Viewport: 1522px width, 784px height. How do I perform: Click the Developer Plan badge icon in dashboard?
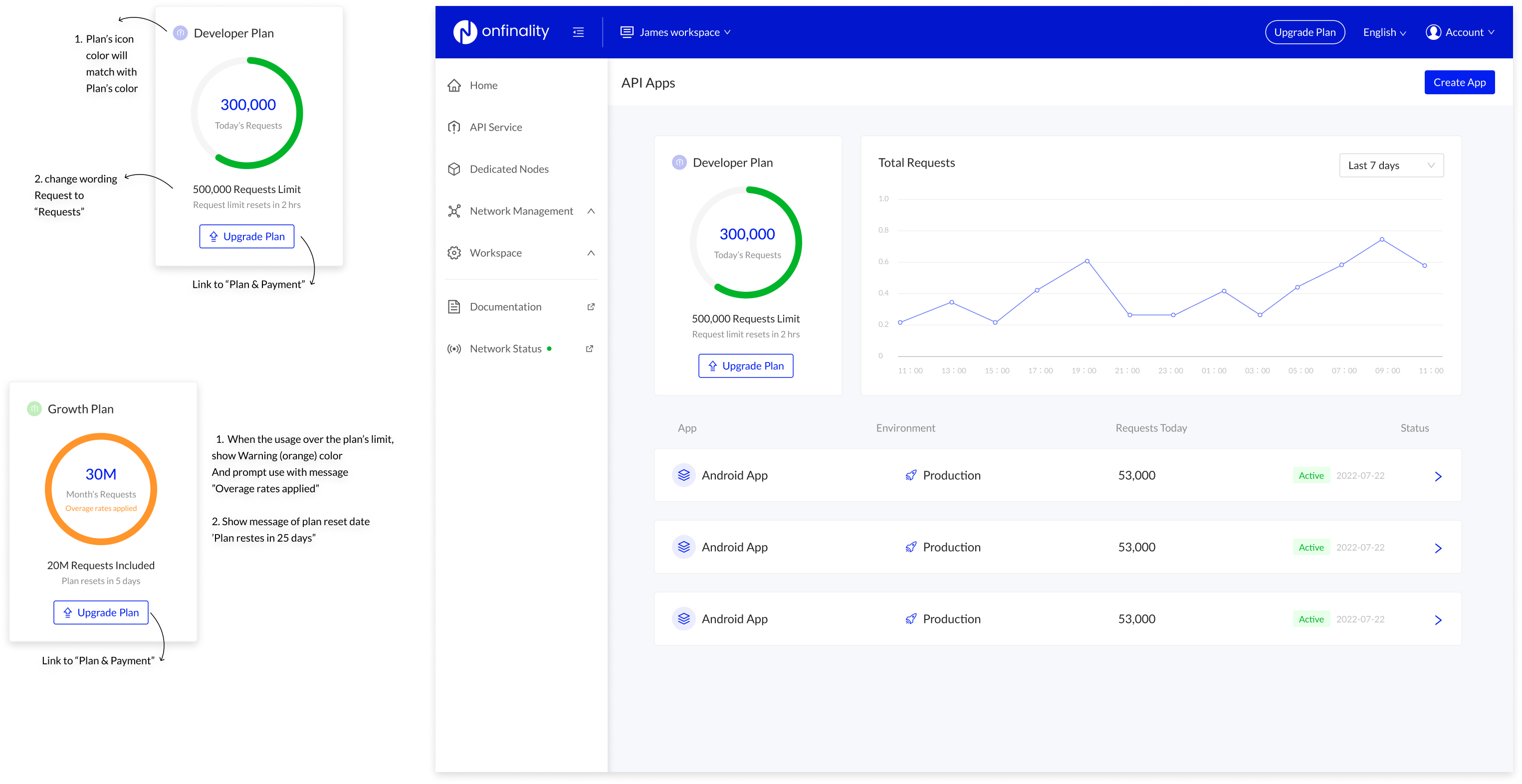coord(679,163)
